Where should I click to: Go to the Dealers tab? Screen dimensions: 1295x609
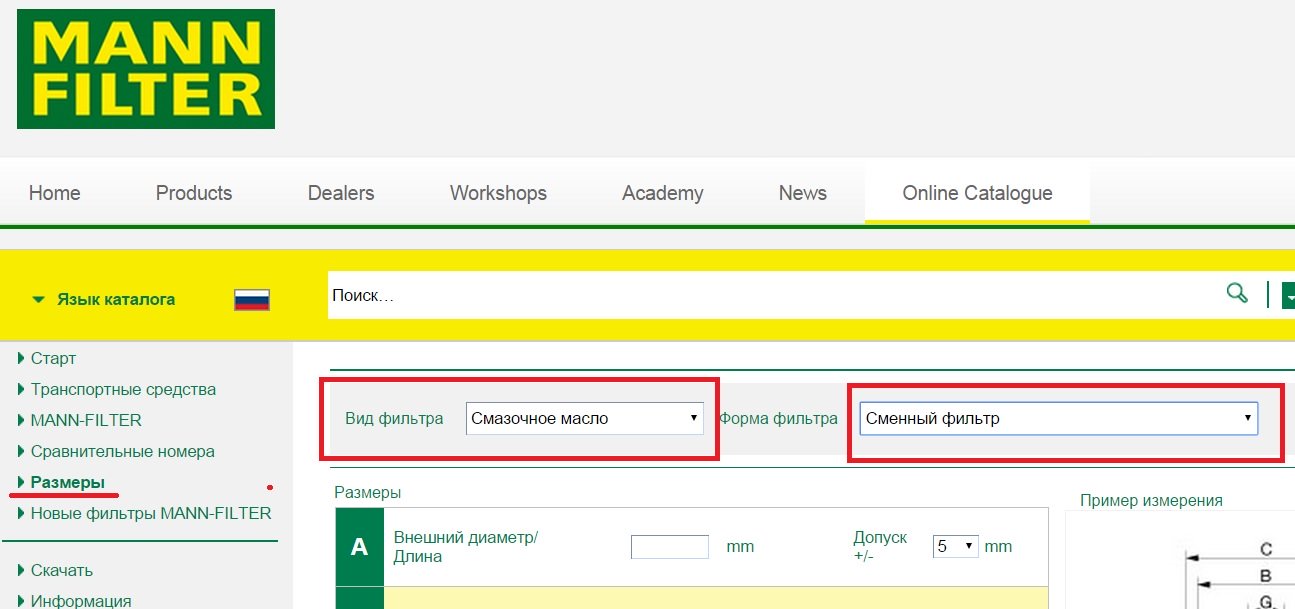[x=341, y=193]
